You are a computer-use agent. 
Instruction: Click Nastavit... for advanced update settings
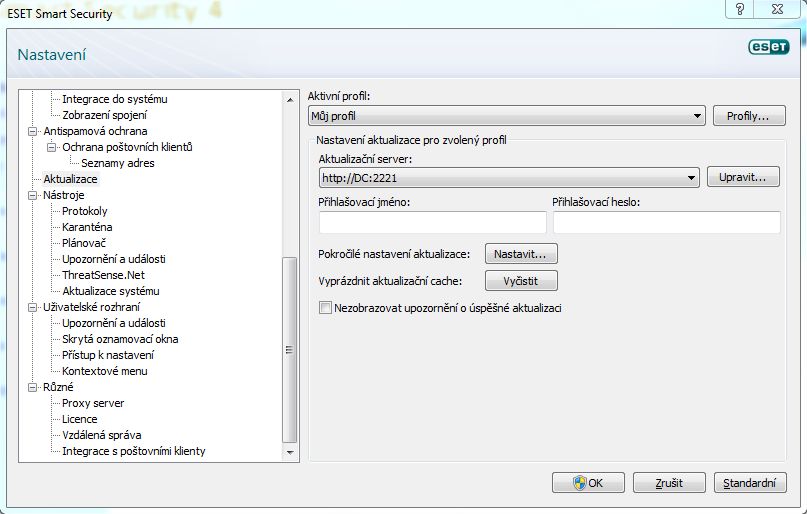coord(521,254)
